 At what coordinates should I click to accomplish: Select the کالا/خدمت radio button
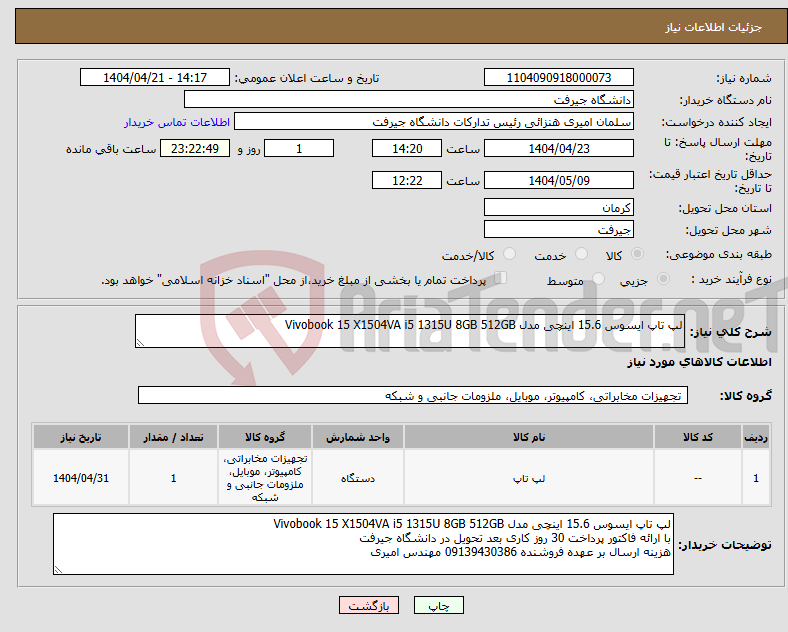point(510,254)
